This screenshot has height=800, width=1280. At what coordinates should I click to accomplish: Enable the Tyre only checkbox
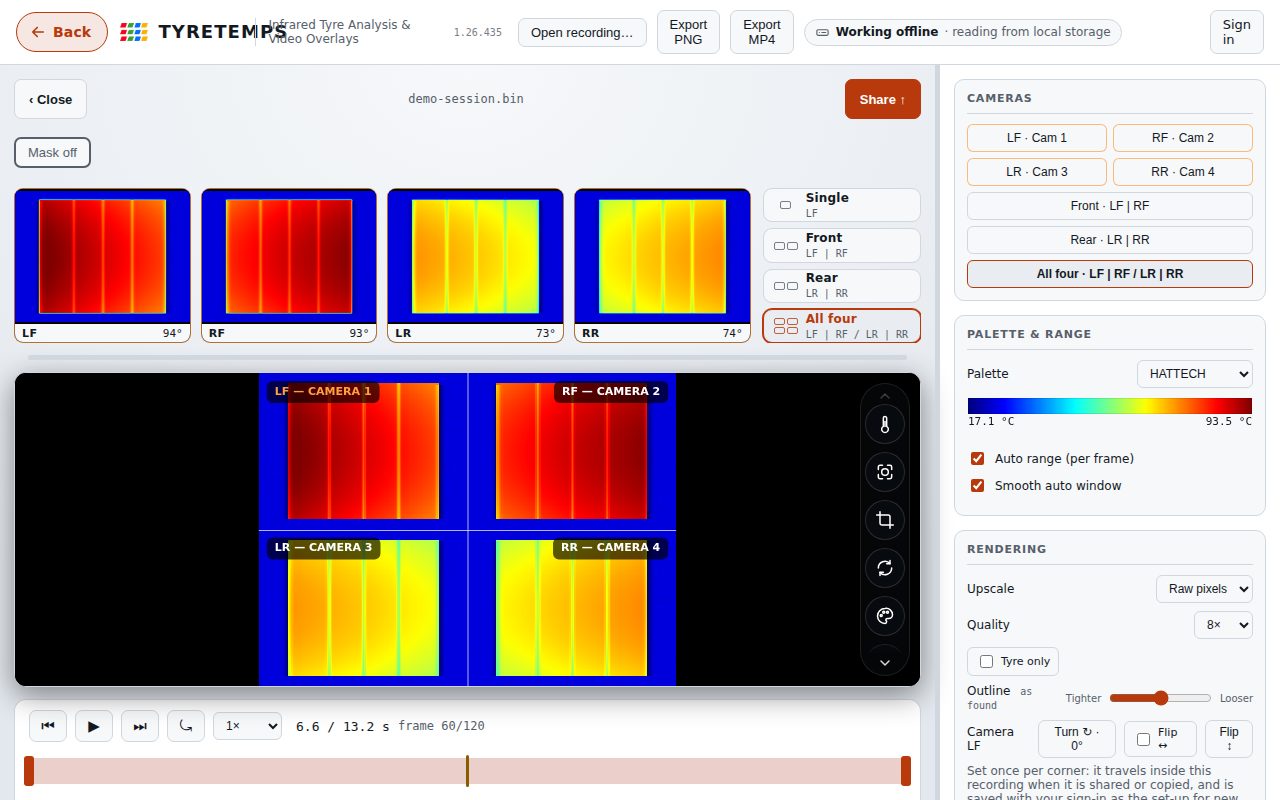tap(987, 662)
